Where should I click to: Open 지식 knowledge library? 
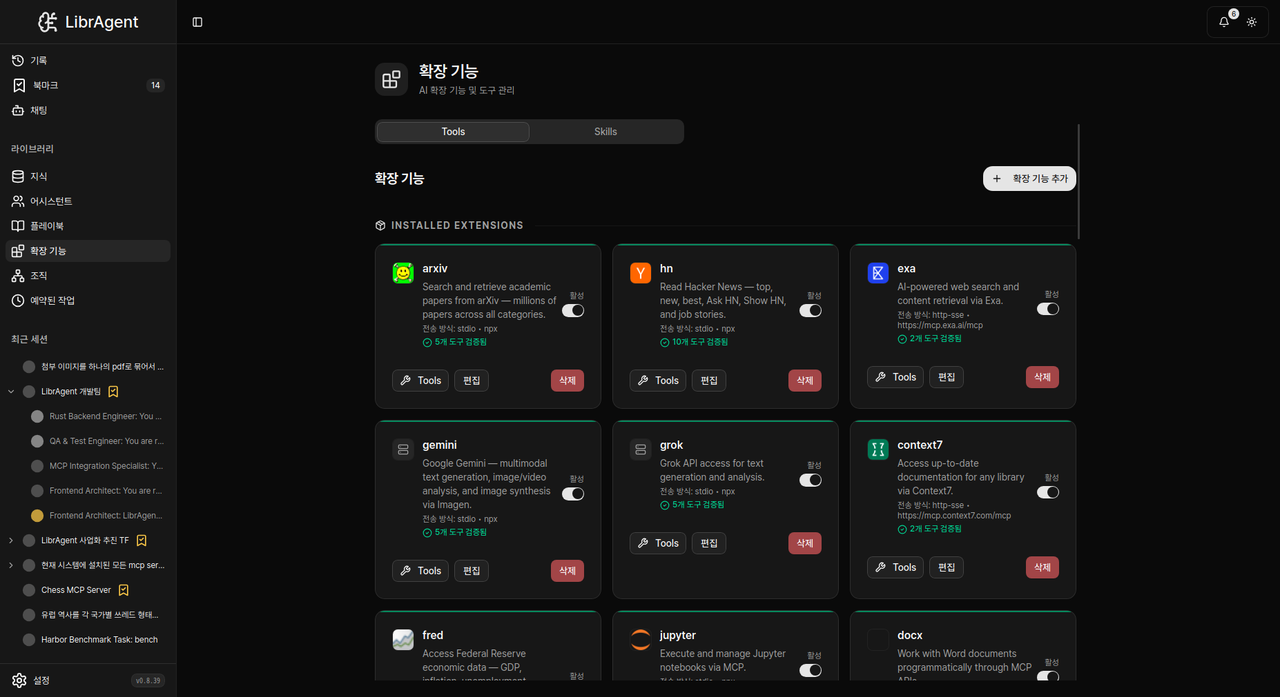click(x=88, y=176)
